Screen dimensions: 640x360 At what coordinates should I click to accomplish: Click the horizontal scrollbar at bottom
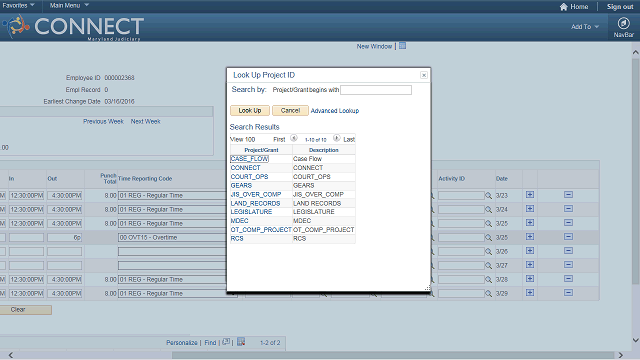[x=393, y=355]
